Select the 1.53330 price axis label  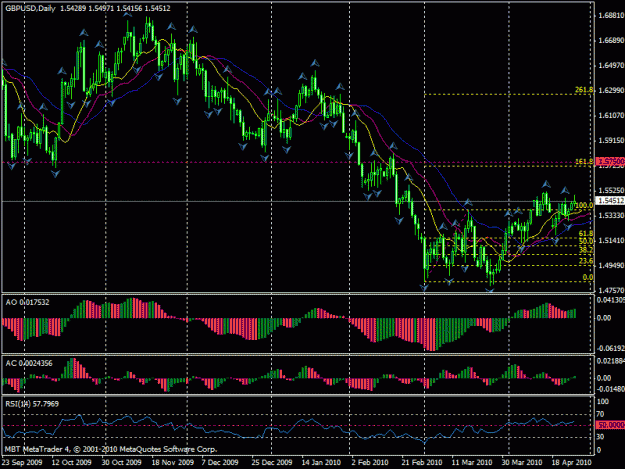click(x=611, y=216)
